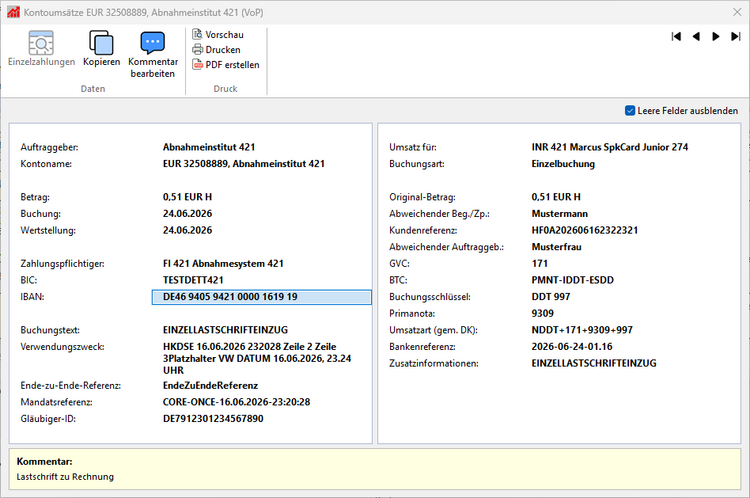Click the BIC value TESTDETT421
Screen dimensions: 750x498
tap(193, 280)
